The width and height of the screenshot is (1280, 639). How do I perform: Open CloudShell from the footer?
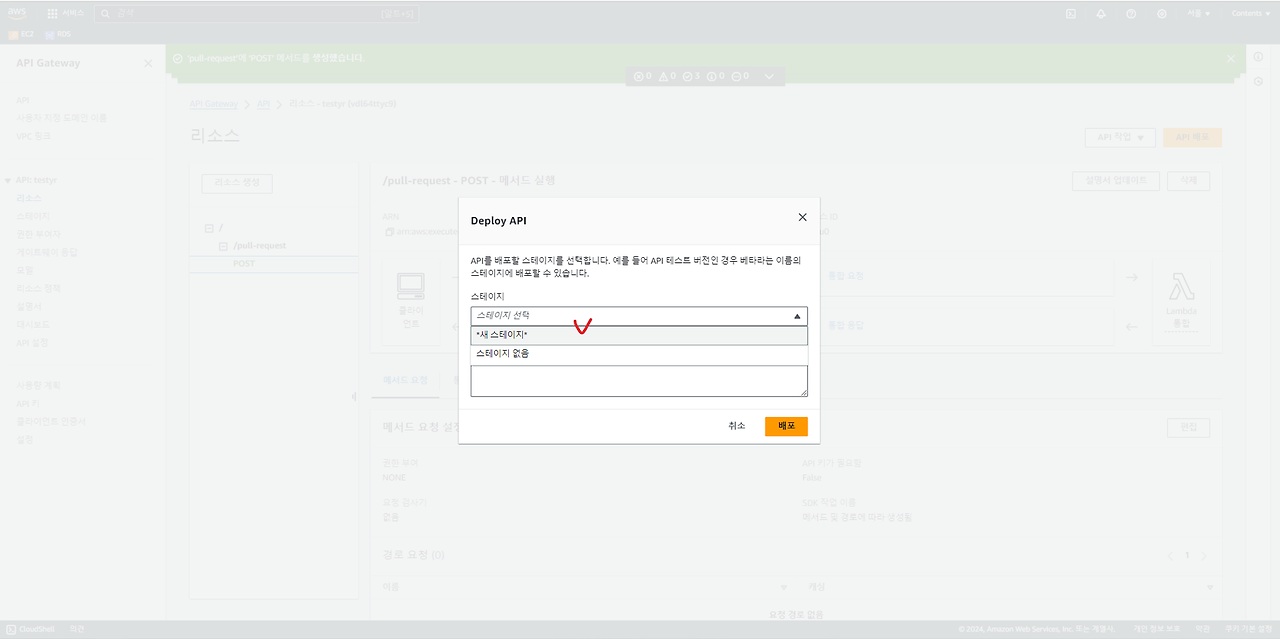pos(31,629)
